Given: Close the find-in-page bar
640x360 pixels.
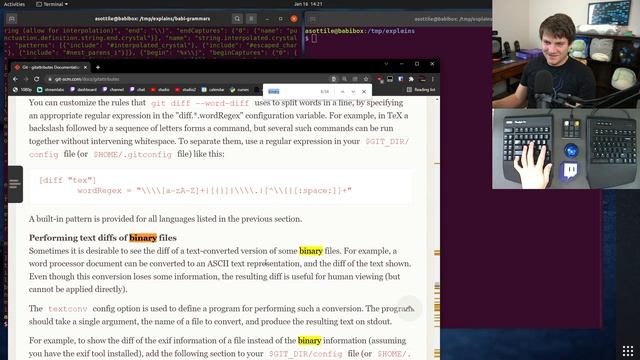Looking at the screenshot, I should pyautogui.click(x=364, y=91).
